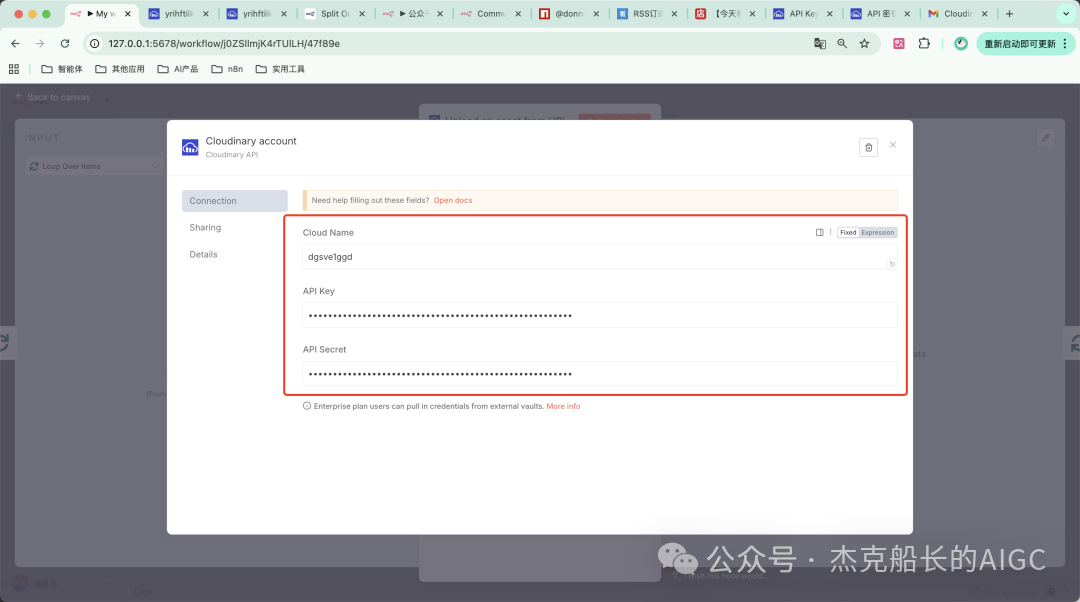
Task: Open the AI产品 bookmark folder
Action: pos(178,69)
